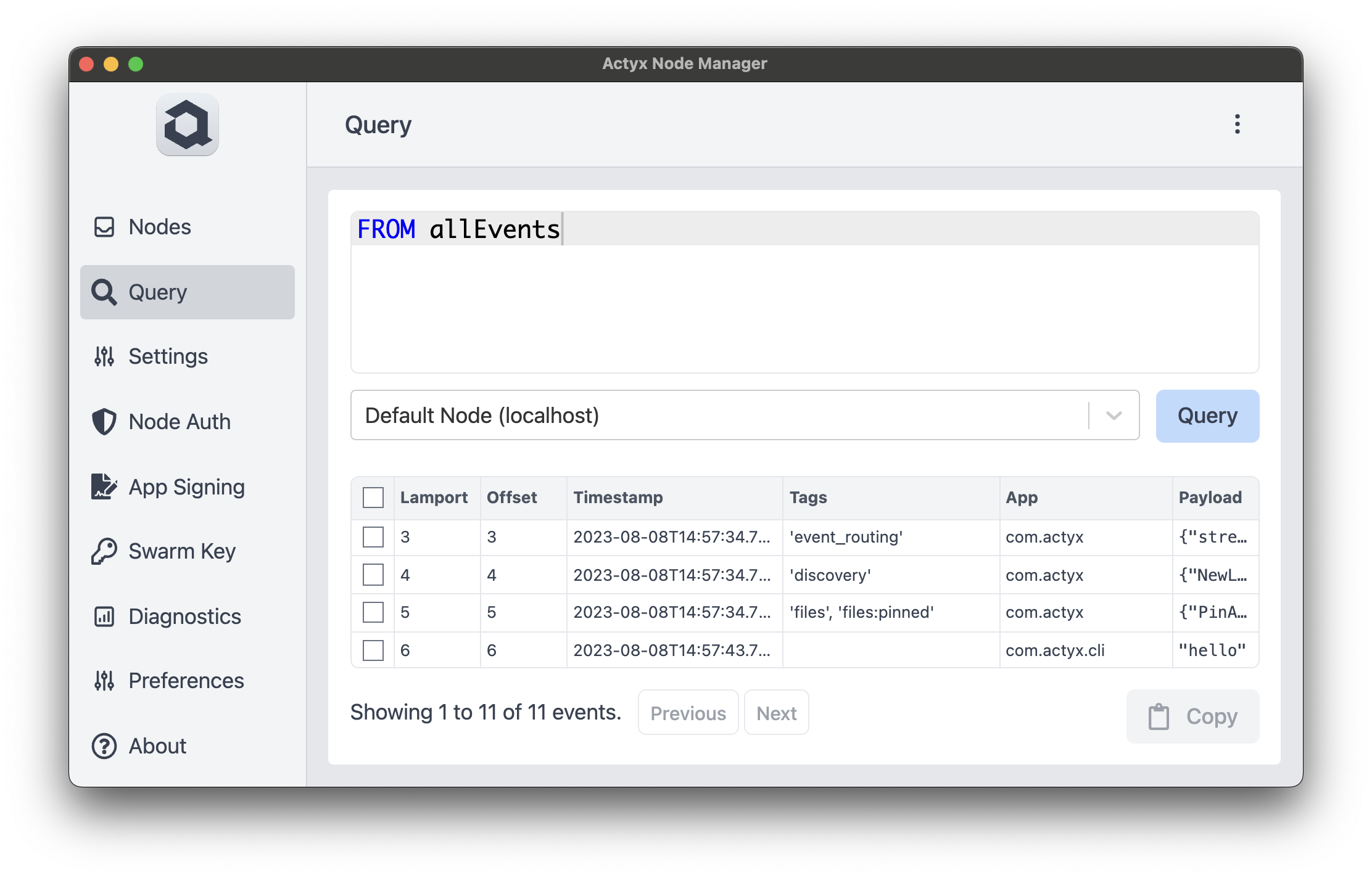Click the Node Auth shield icon
This screenshot has width=1372, height=878.
pos(104,422)
